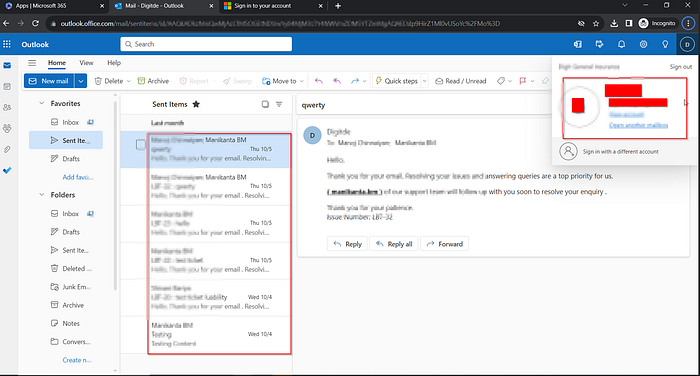Screen dimensions: 700x376
Task: Open the New mail dropdown arrow
Action: 81,81
